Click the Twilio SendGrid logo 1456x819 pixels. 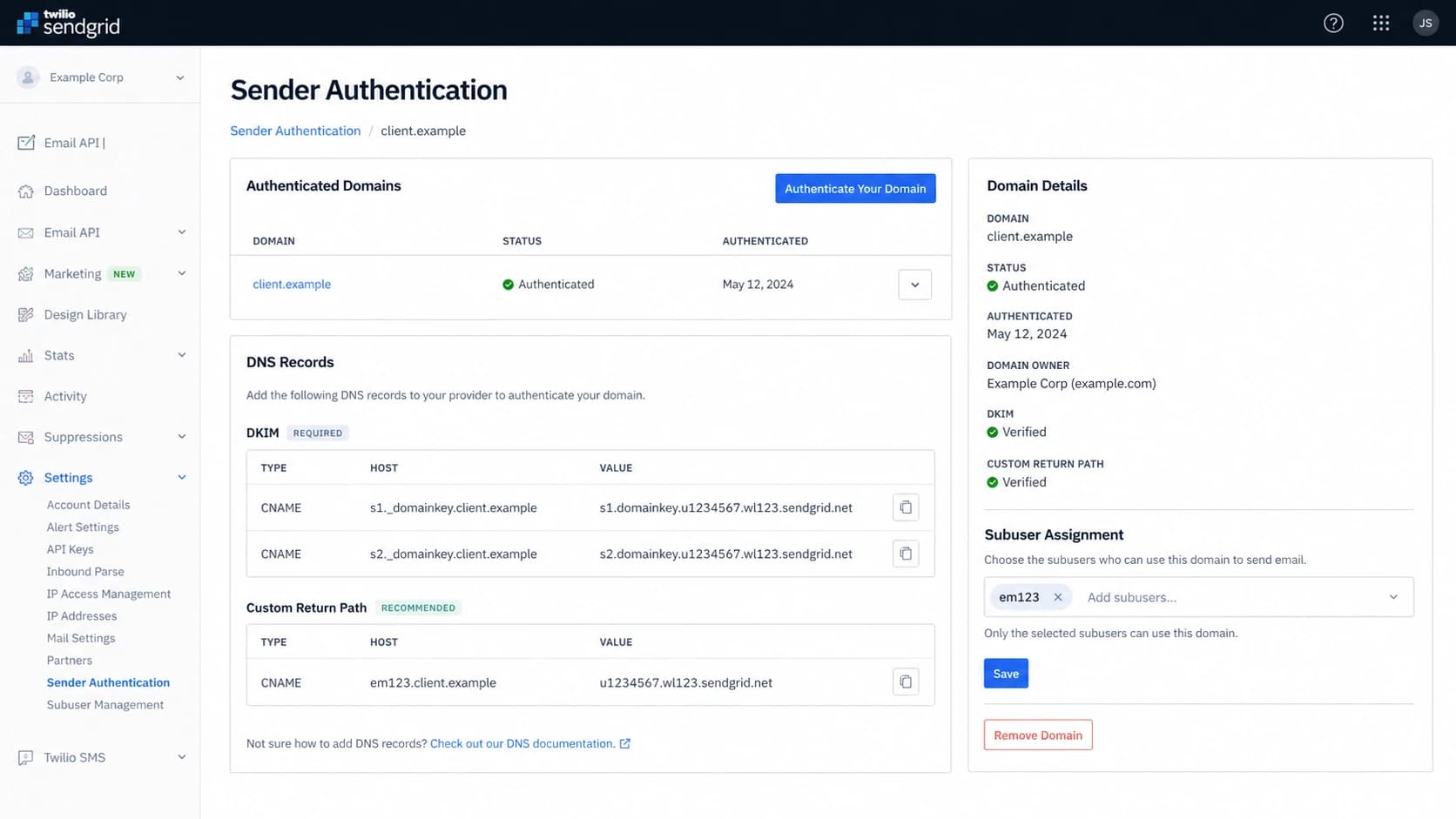coord(69,23)
